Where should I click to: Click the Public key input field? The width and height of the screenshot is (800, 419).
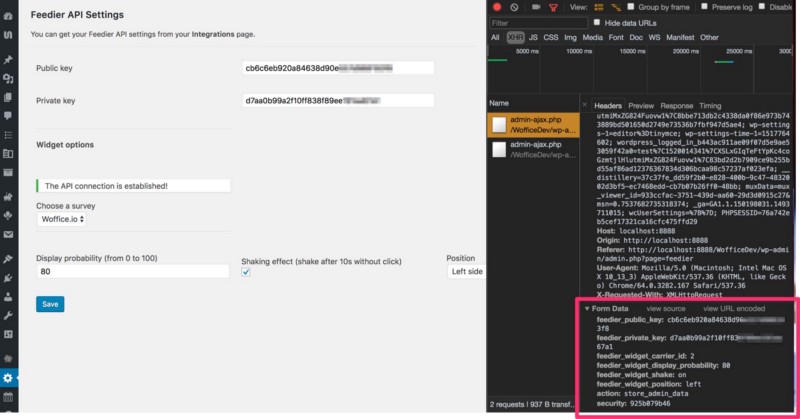[x=338, y=68]
